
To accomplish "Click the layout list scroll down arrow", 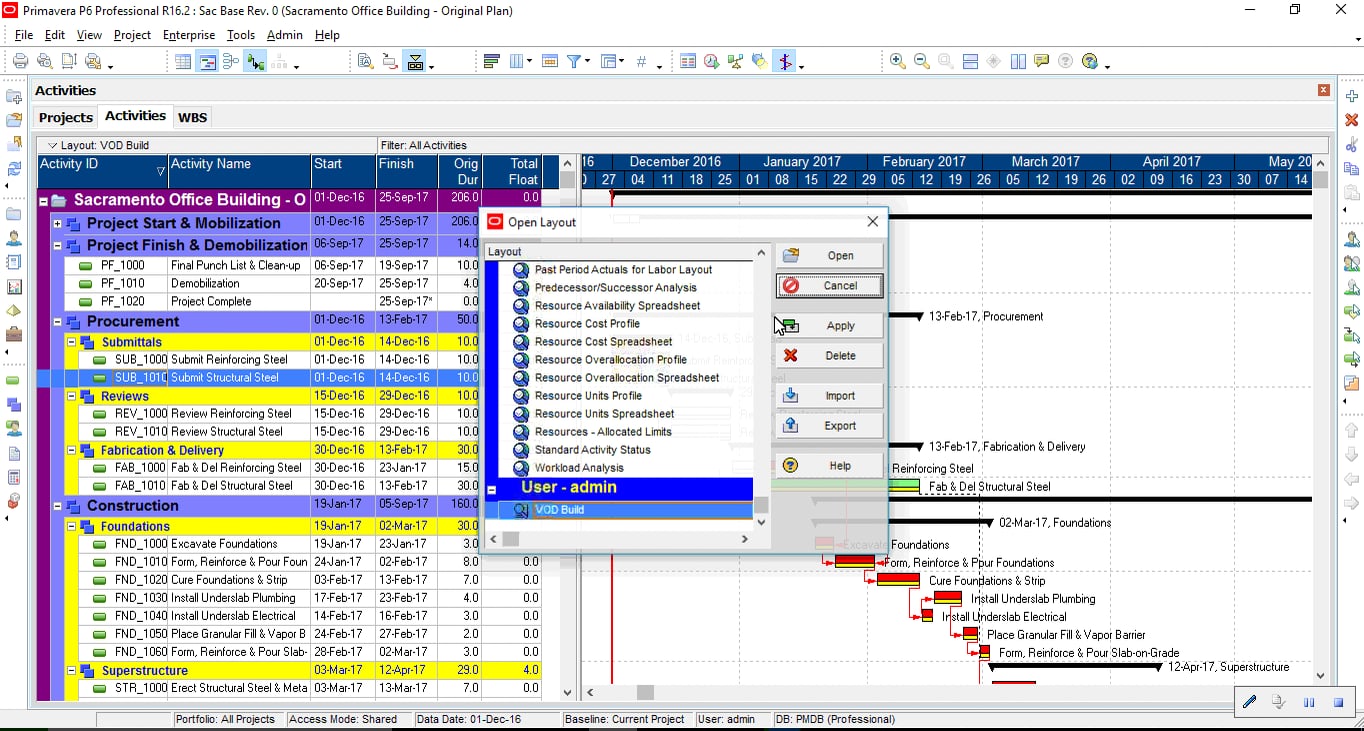I will pos(761,522).
